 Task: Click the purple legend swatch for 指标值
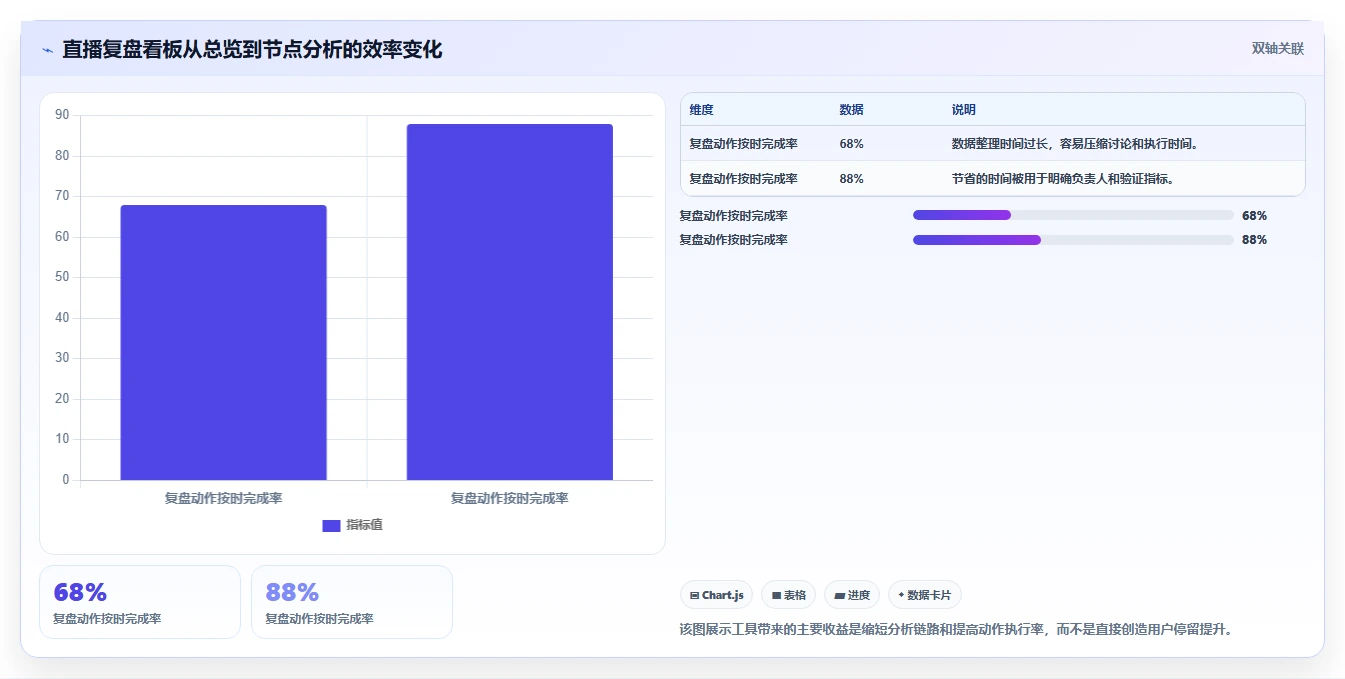point(331,526)
